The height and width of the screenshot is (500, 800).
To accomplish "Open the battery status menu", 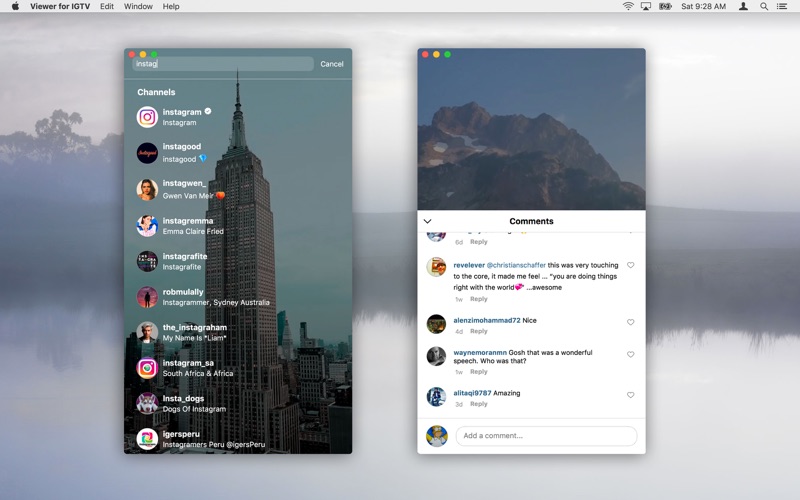I will pos(665,6).
